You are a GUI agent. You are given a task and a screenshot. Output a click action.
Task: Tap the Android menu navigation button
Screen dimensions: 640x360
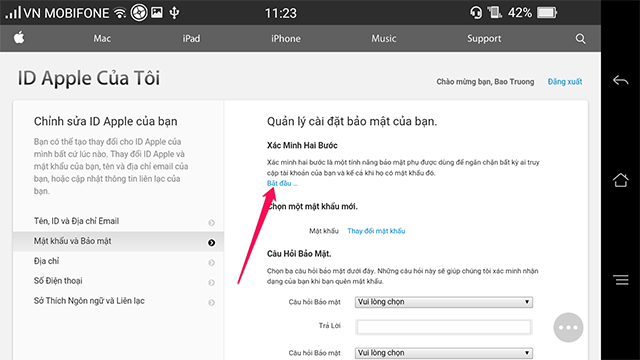[x=621, y=280]
